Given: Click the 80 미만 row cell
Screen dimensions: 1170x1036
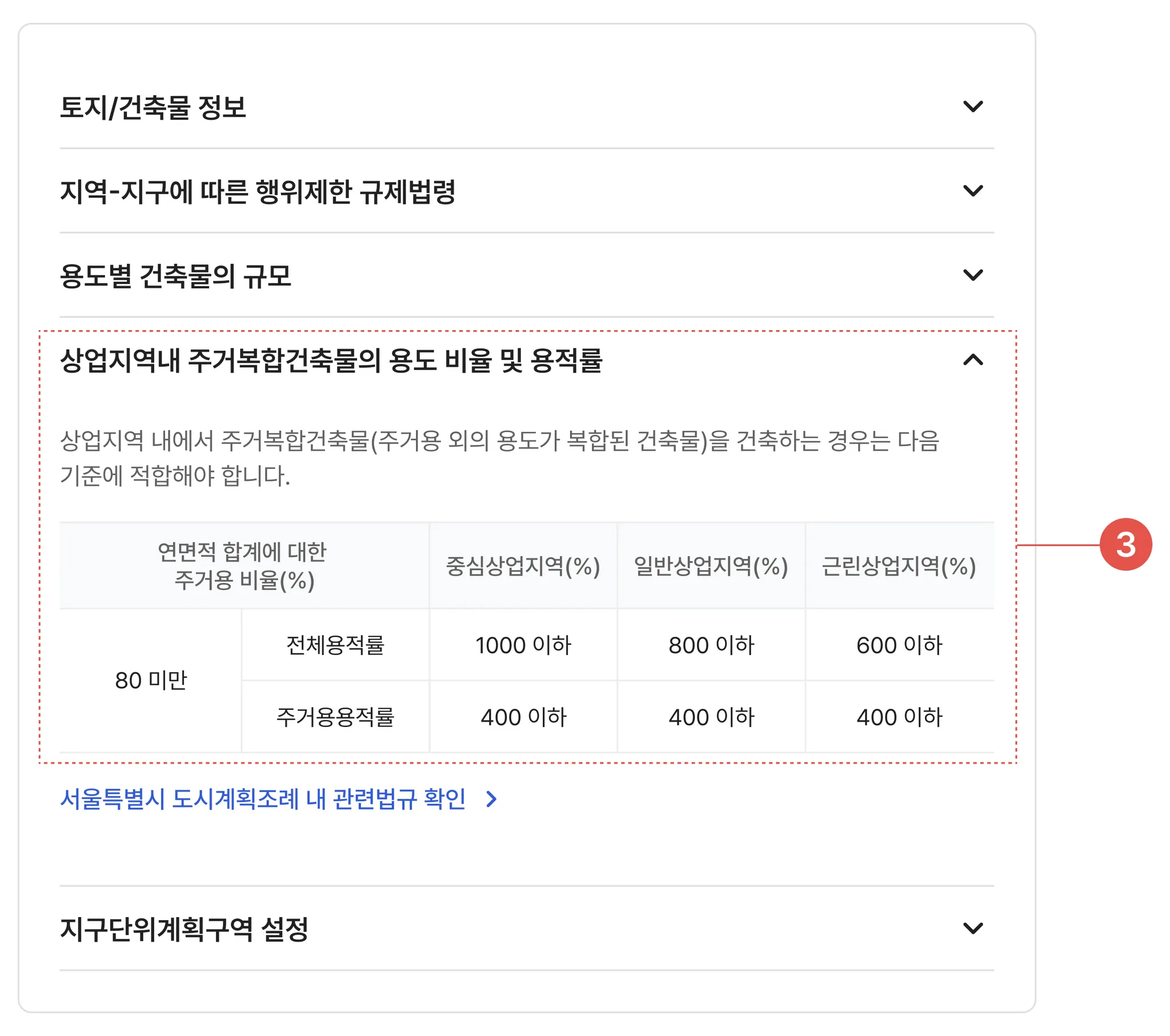Looking at the screenshot, I should point(151,681).
